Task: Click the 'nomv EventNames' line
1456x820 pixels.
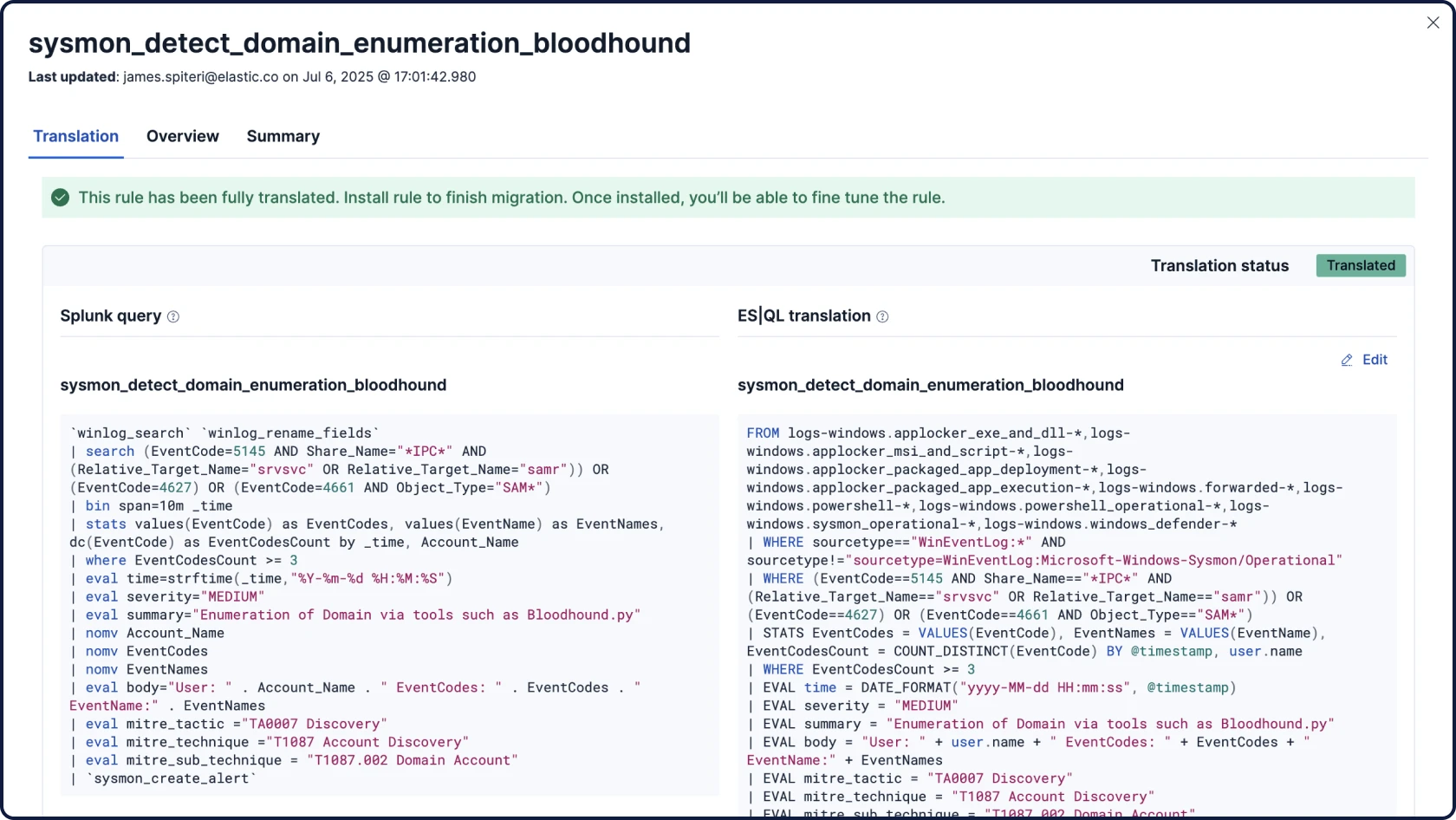Action: [x=139, y=670]
